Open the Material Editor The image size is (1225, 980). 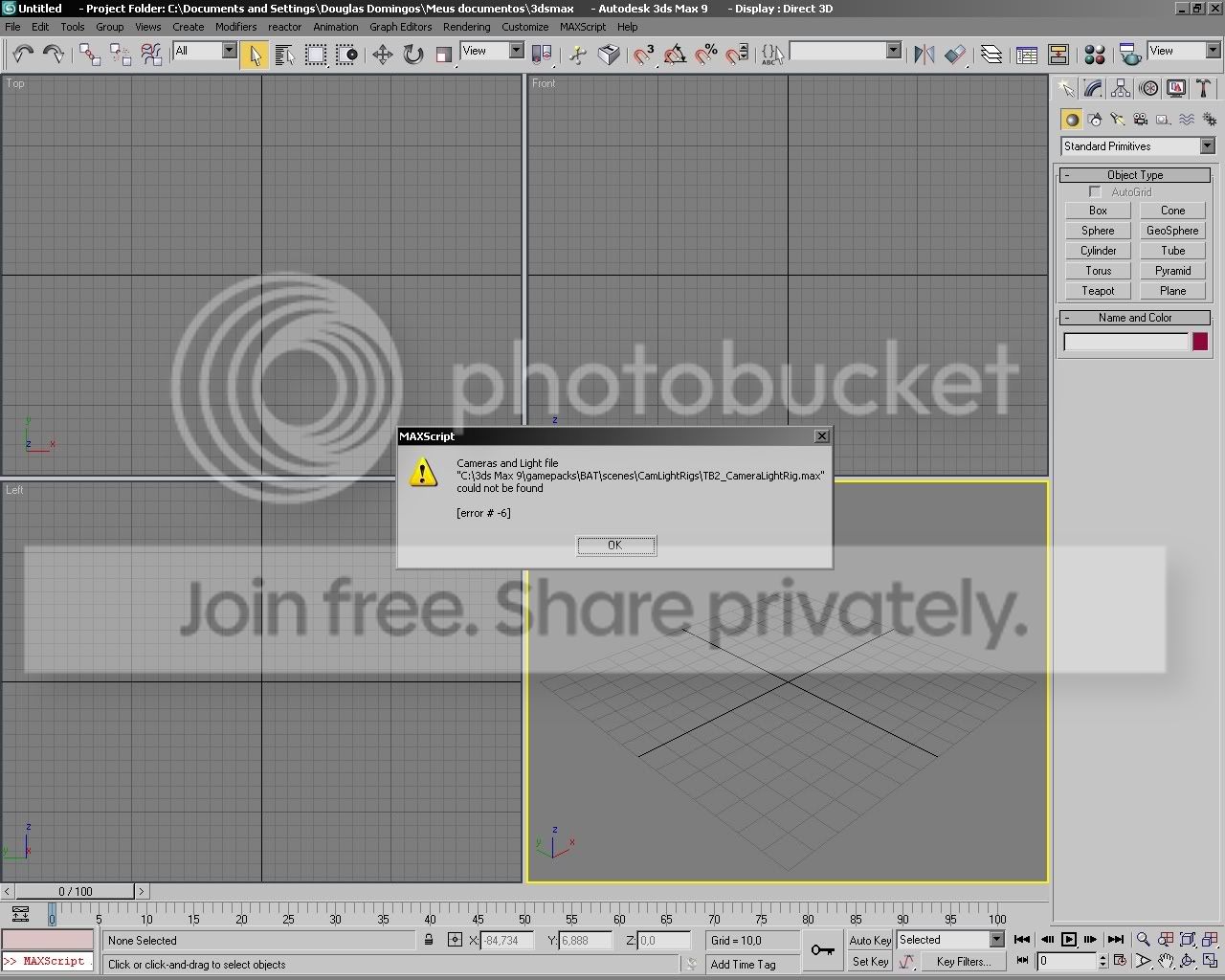[1095, 55]
